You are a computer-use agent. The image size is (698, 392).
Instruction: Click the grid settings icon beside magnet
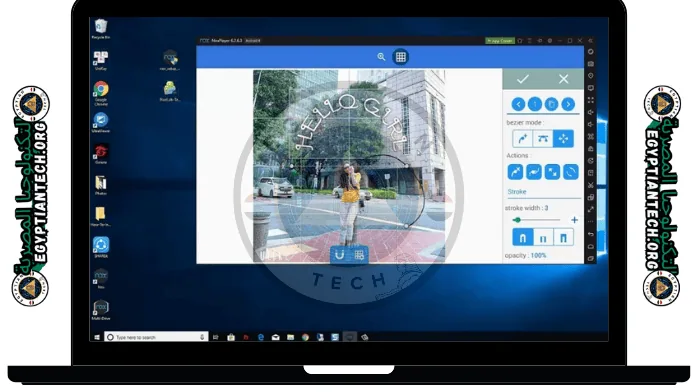point(359,255)
